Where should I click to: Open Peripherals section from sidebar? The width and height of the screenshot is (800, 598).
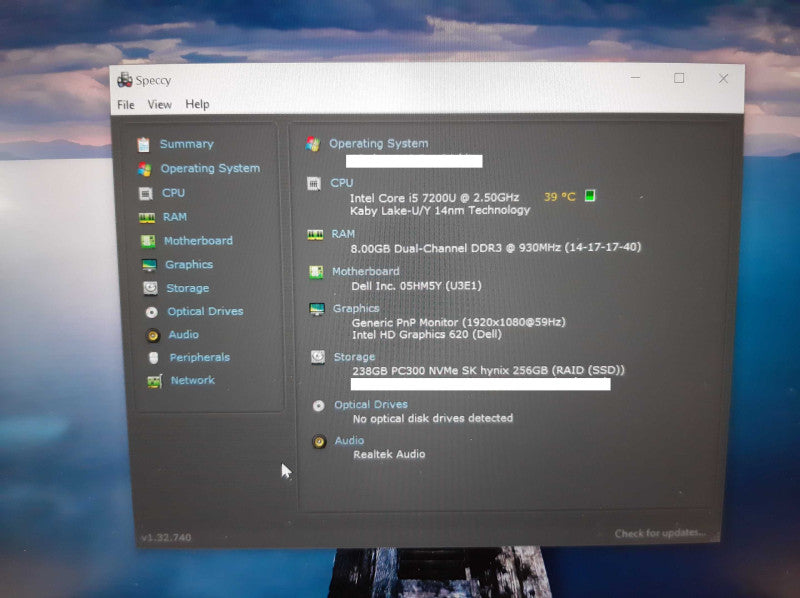(x=200, y=357)
